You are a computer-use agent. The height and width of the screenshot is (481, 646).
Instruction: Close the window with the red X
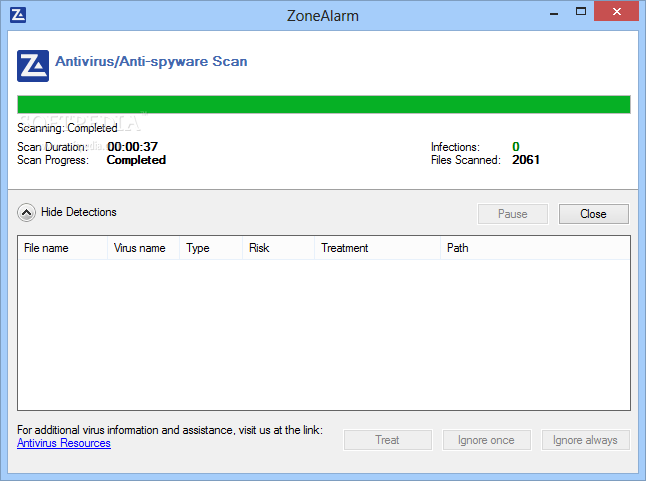(x=617, y=12)
